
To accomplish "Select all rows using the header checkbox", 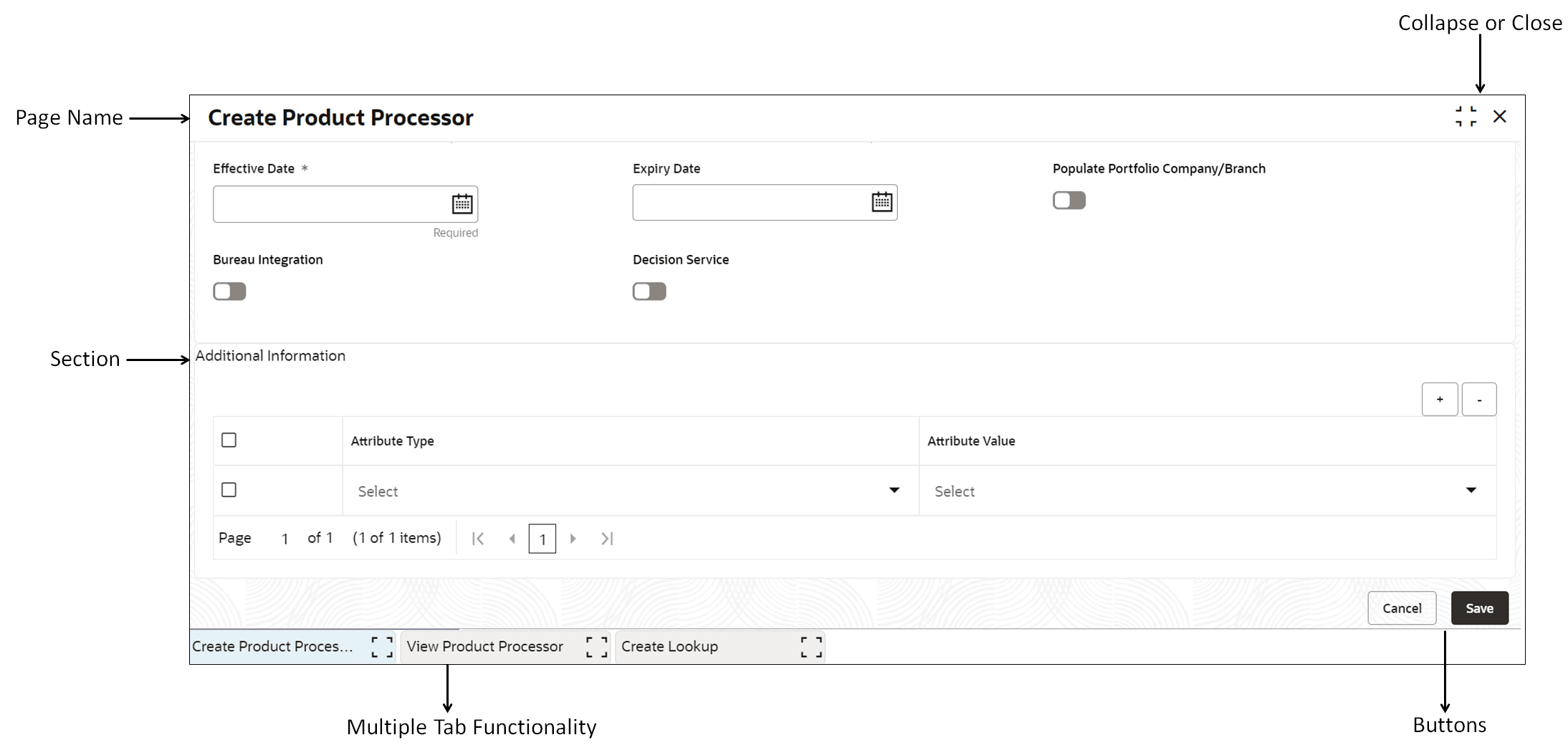I will pos(229,439).
